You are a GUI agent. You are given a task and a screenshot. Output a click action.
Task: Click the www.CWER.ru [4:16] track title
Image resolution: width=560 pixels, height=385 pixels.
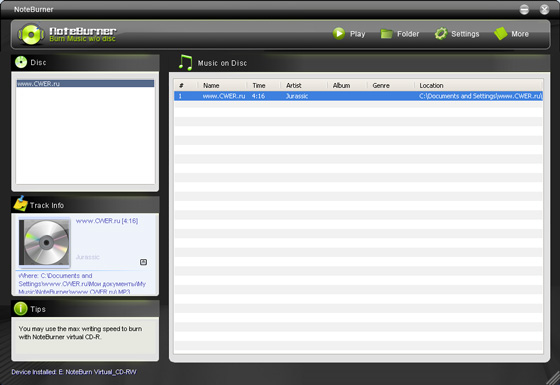(x=107, y=221)
